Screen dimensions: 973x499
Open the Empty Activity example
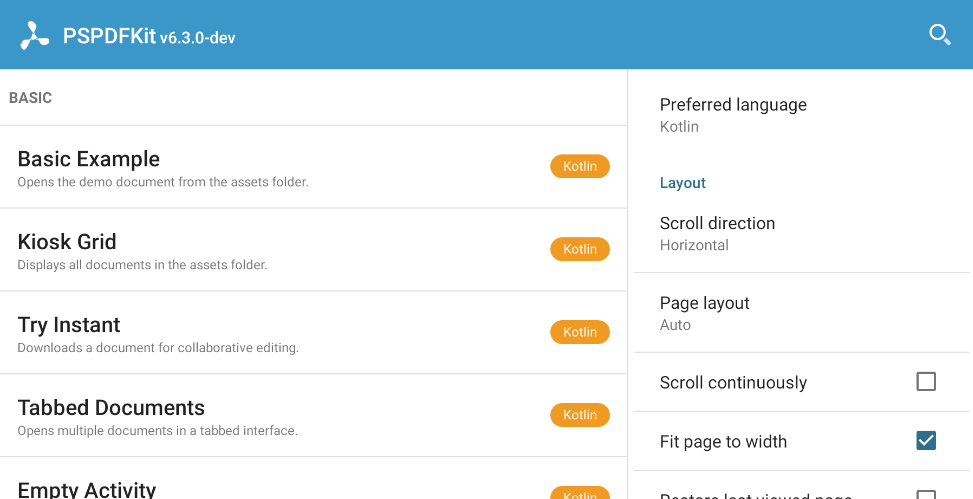[x=87, y=489]
